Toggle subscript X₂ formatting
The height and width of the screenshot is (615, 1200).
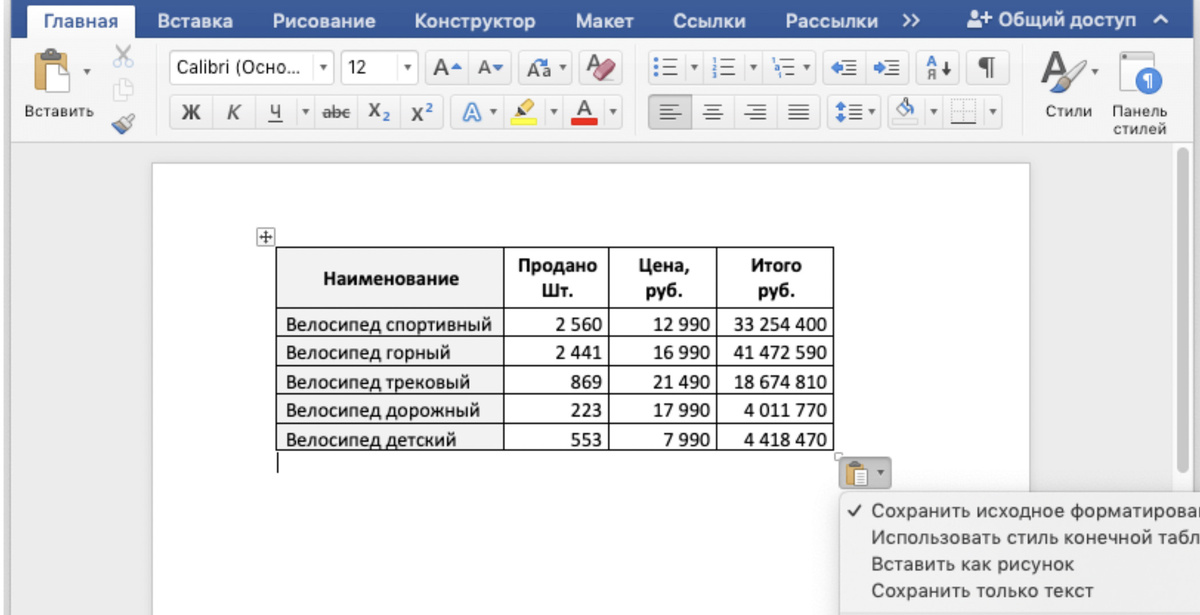(379, 113)
